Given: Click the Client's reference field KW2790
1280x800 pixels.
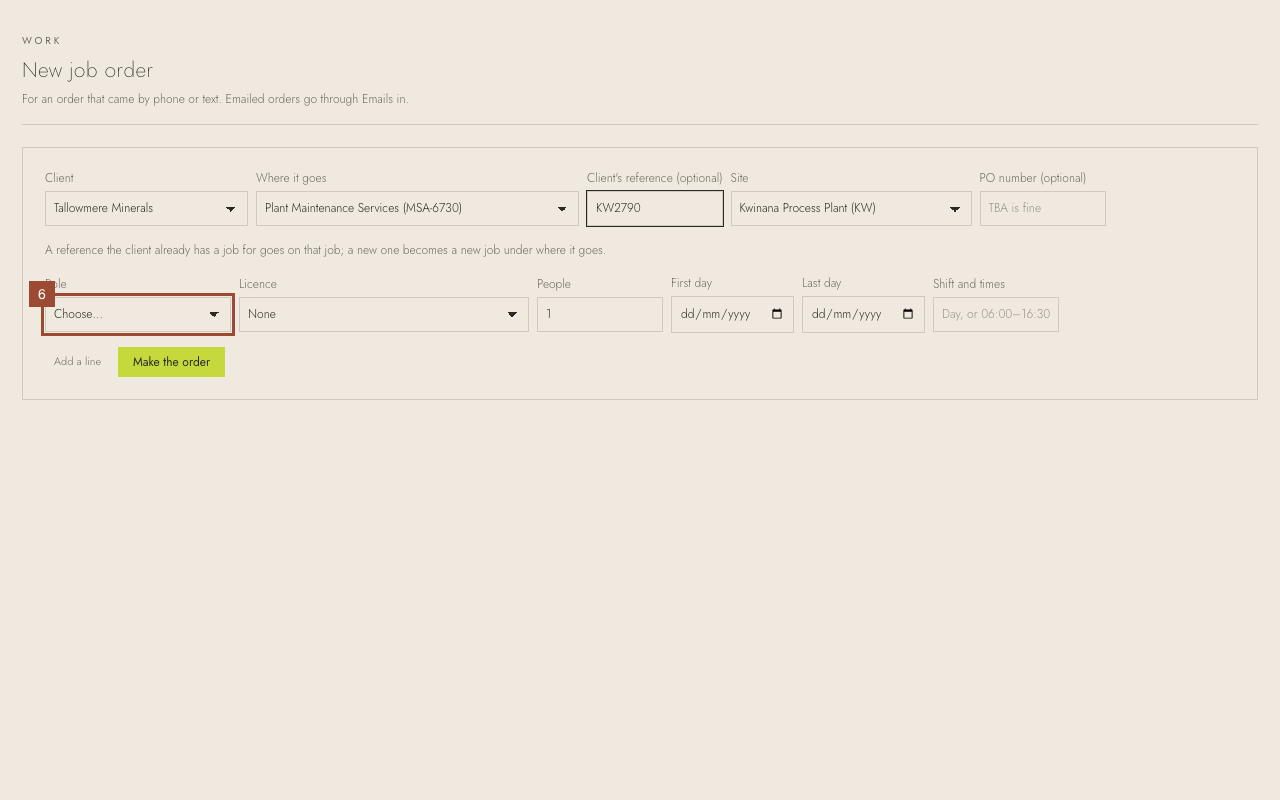Looking at the screenshot, I should pyautogui.click(x=655, y=208).
